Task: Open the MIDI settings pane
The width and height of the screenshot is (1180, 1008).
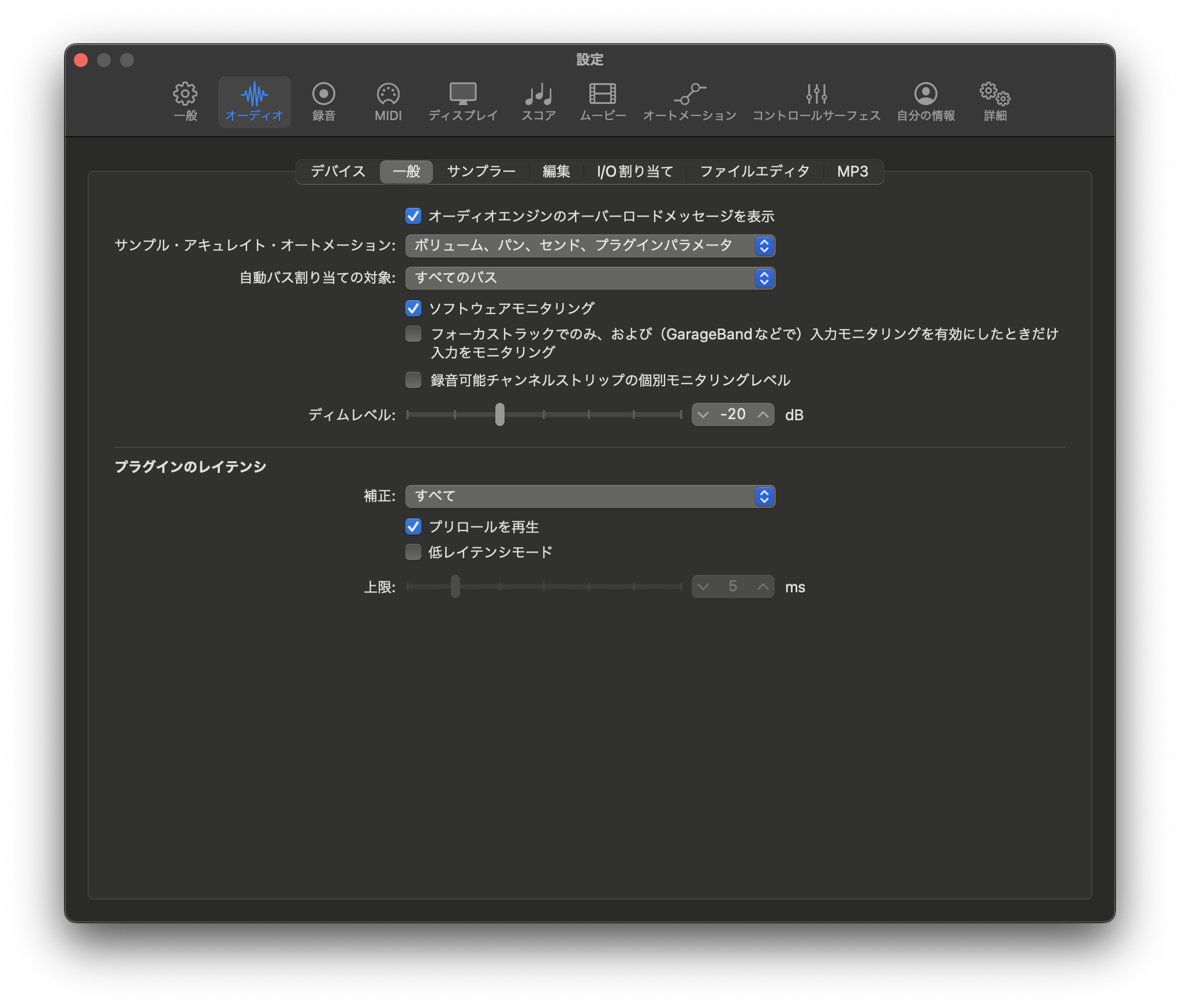Action: (x=388, y=102)
